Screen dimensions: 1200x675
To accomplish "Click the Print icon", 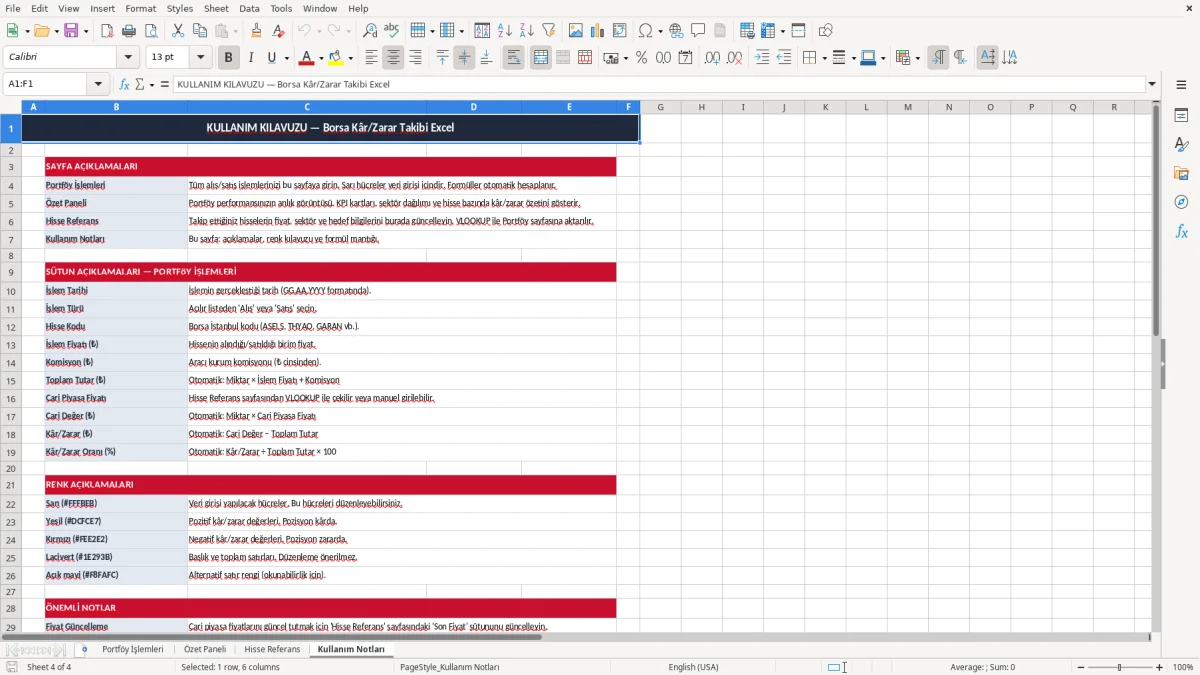I will point(129,31).
